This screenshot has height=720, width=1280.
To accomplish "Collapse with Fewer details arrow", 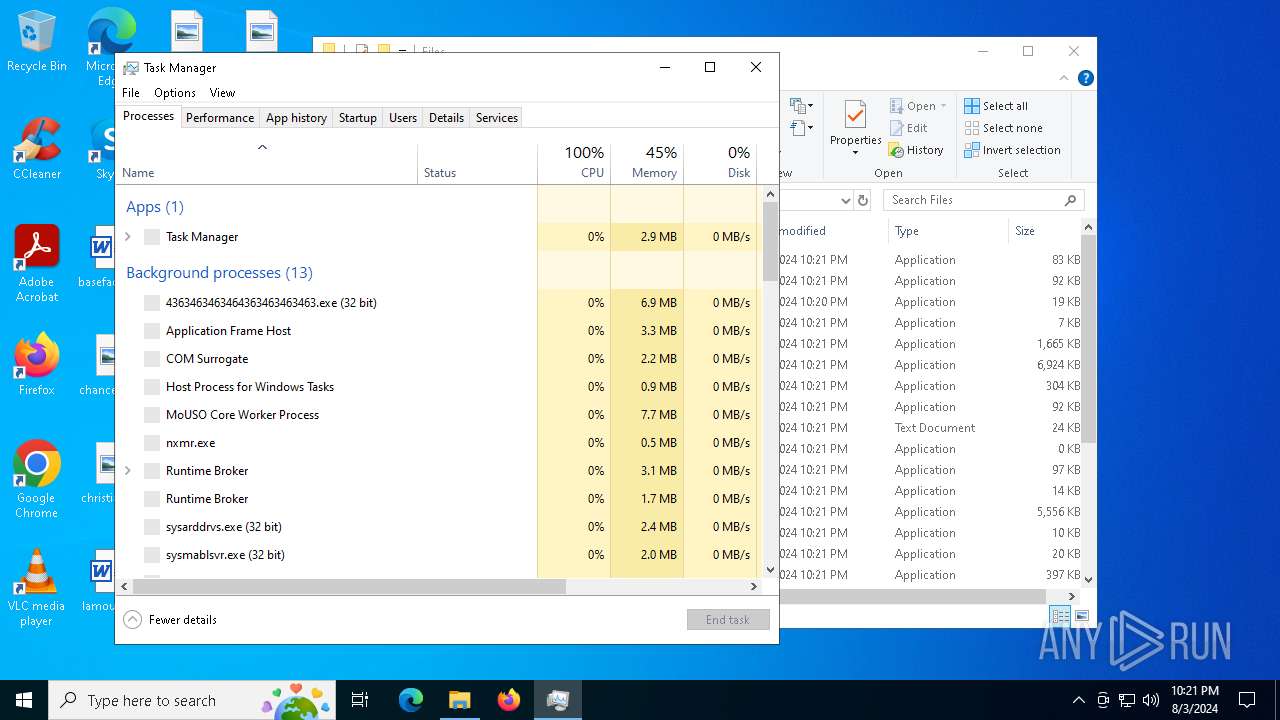I will (x=132, y=619).
